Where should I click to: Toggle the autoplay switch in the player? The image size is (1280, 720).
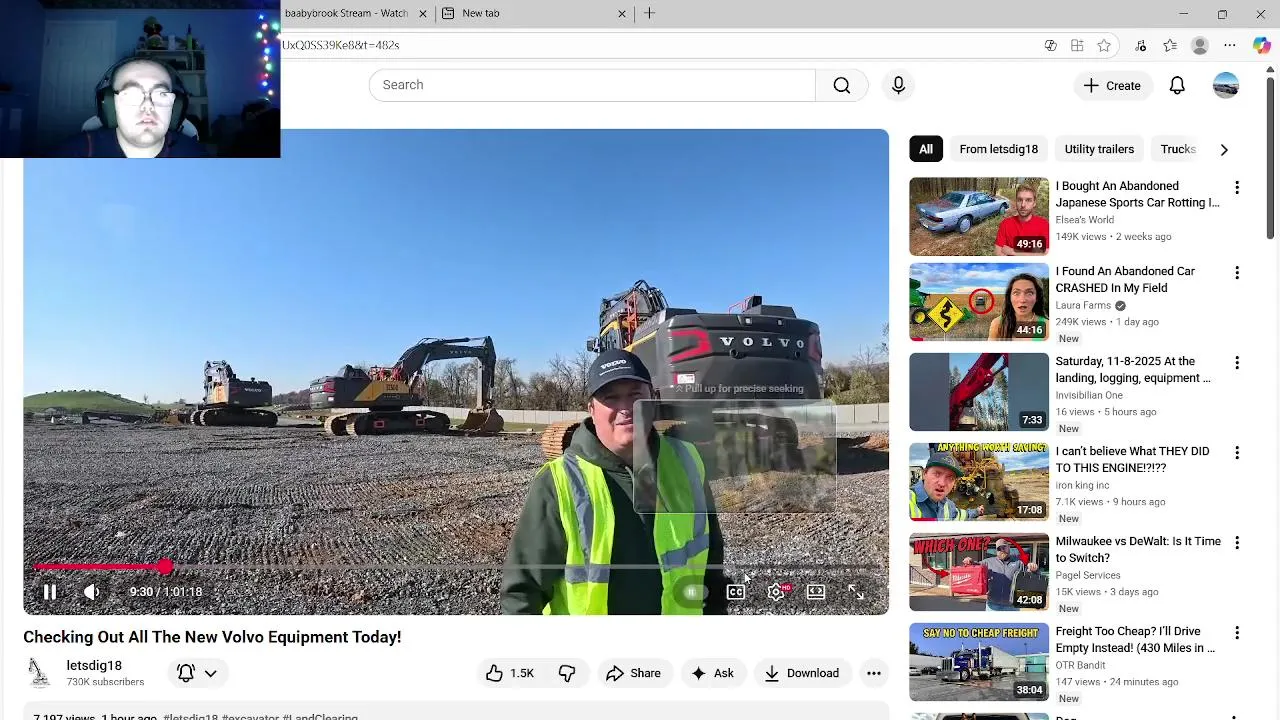click(690, 592)
